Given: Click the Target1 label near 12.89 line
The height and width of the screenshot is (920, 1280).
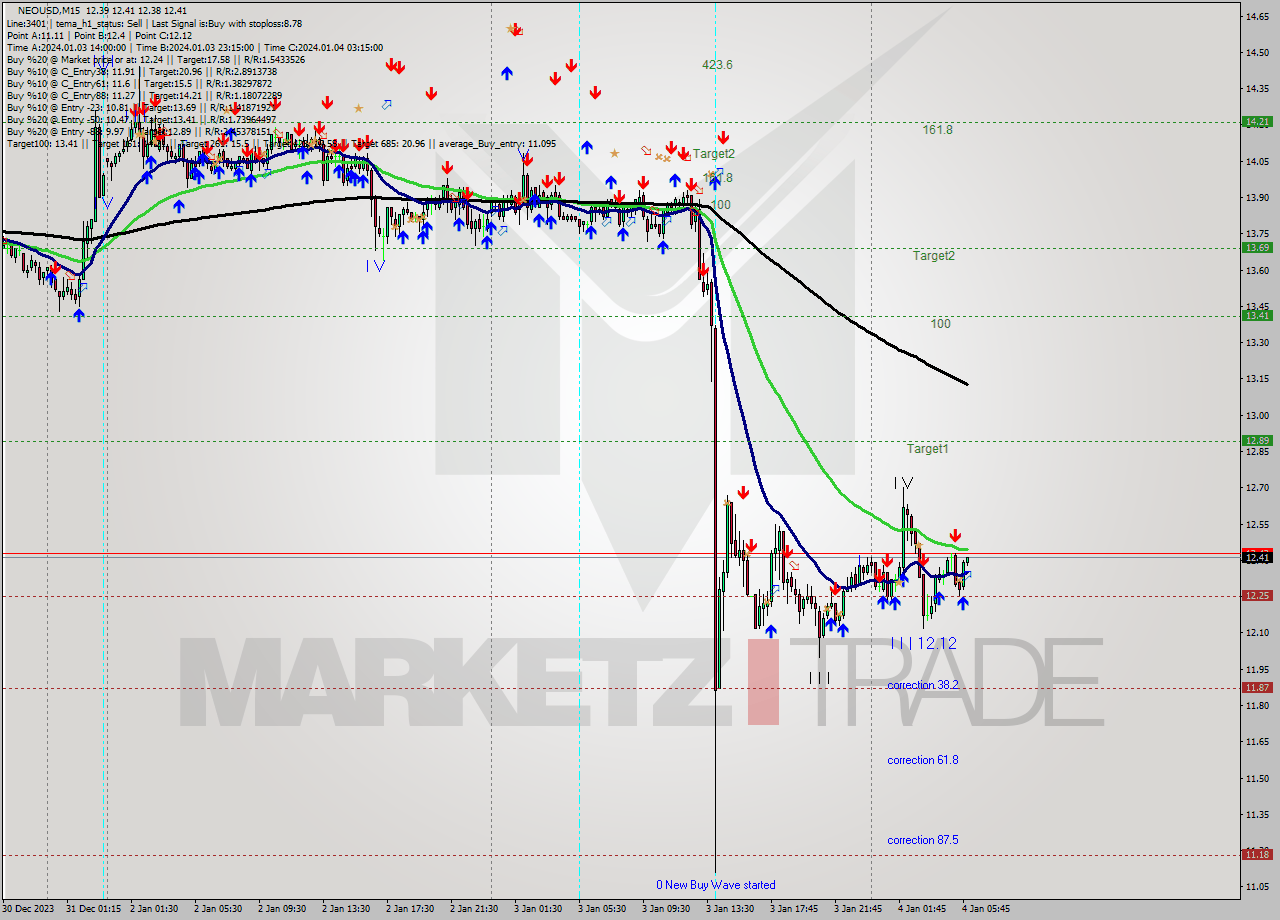Looking at the screenshot, I should pyautogui.click(x=927, y=449).
